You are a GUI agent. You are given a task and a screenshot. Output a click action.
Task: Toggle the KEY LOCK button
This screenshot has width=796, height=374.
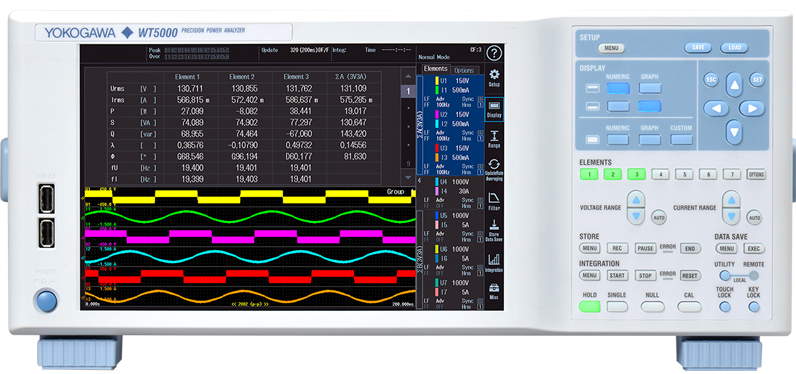(x=754, y=307)
